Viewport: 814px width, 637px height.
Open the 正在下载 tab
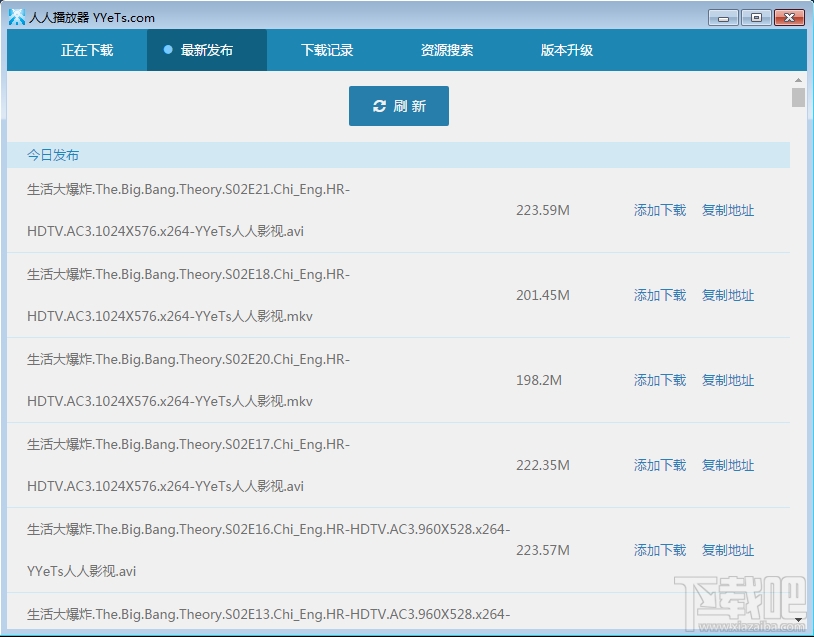[x=87, y=50]
